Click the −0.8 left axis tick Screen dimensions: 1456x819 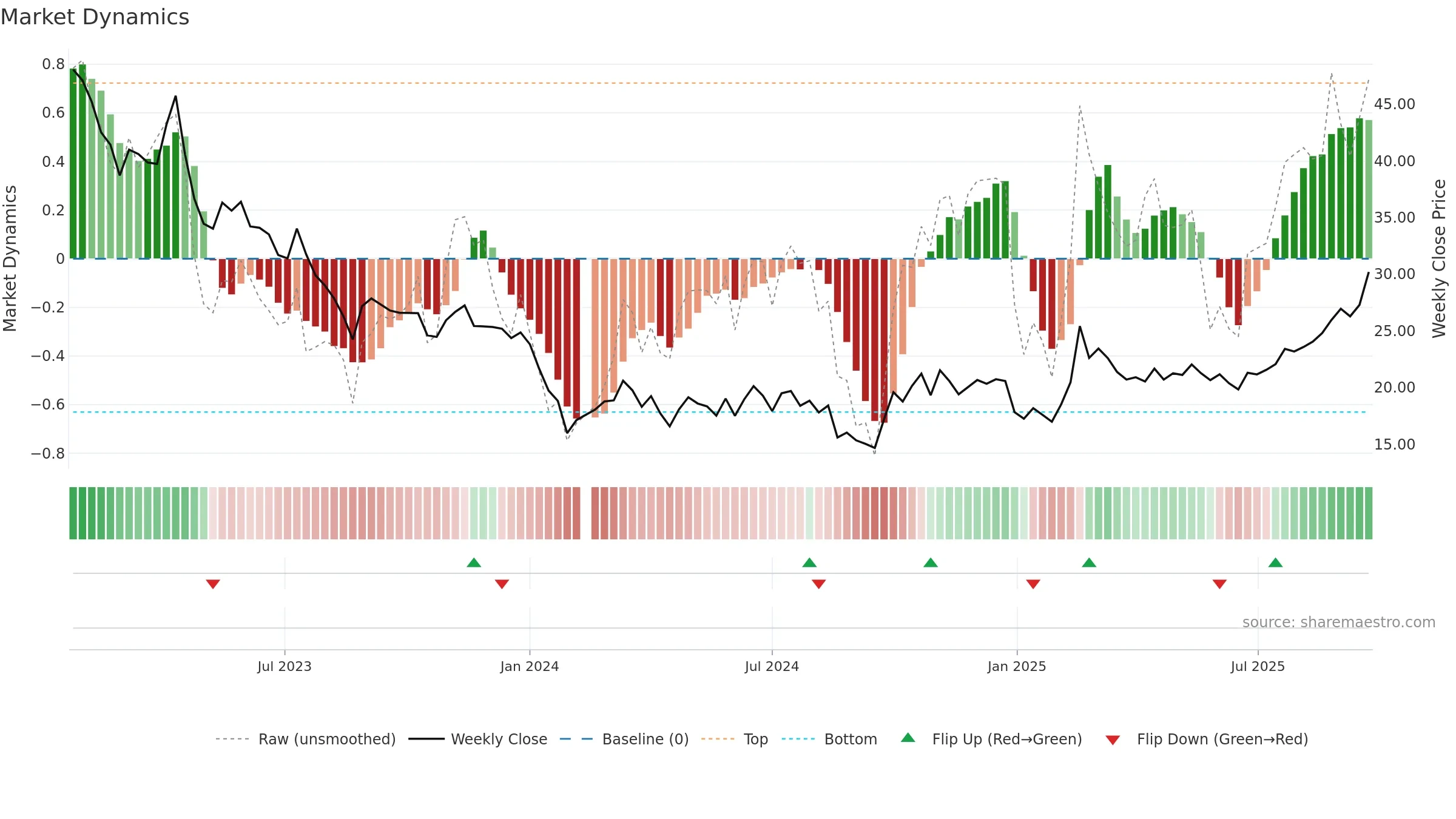pyautogui.click(x=48, y=453)
